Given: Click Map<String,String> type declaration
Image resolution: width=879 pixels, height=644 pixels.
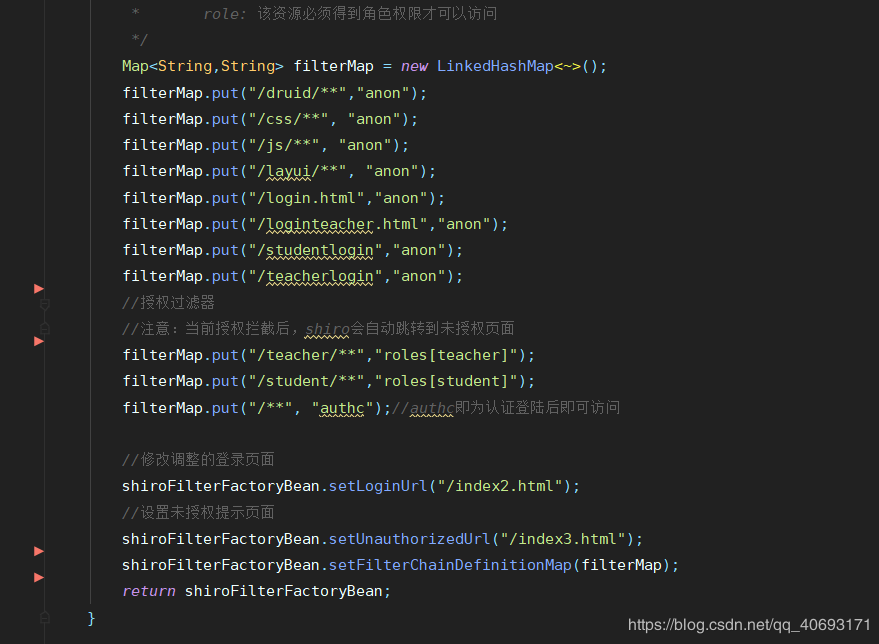Looking at the screenshot, I should (202, 66).
